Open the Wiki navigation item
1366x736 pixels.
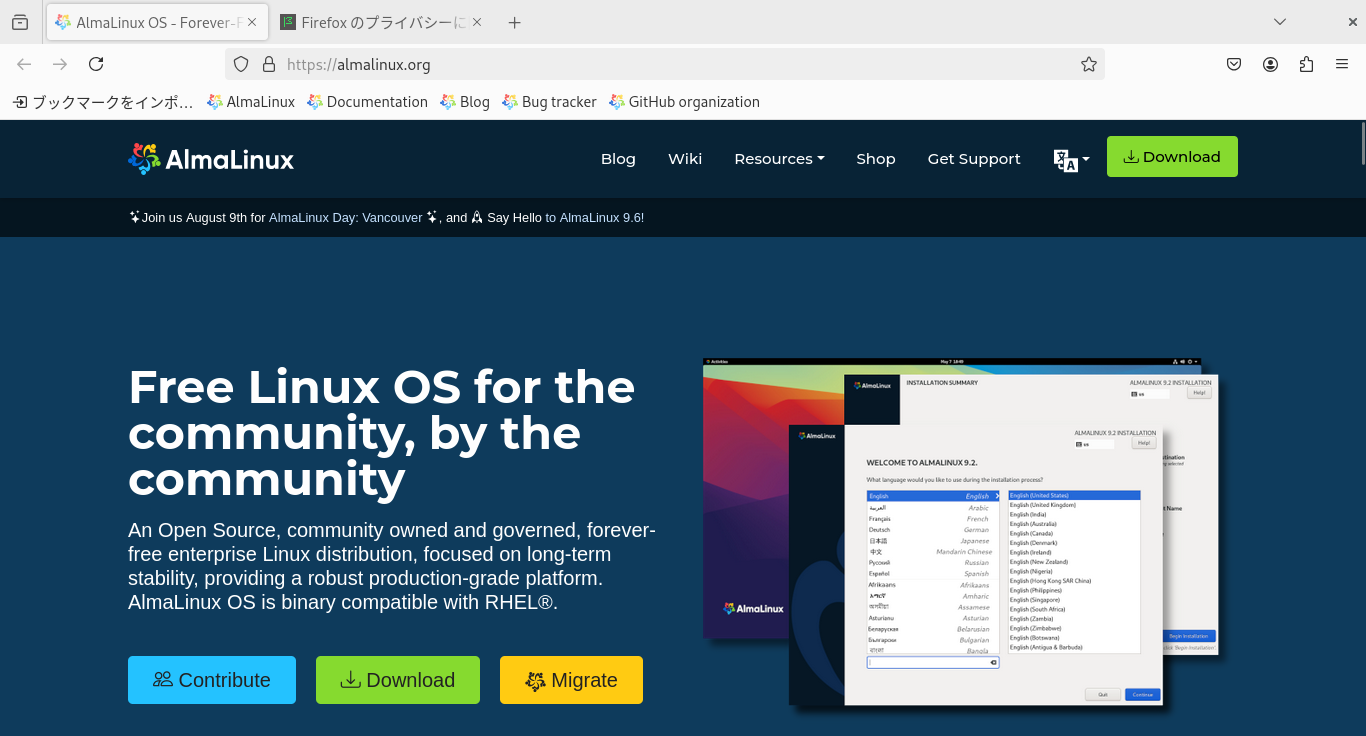(x=685, y=159)
